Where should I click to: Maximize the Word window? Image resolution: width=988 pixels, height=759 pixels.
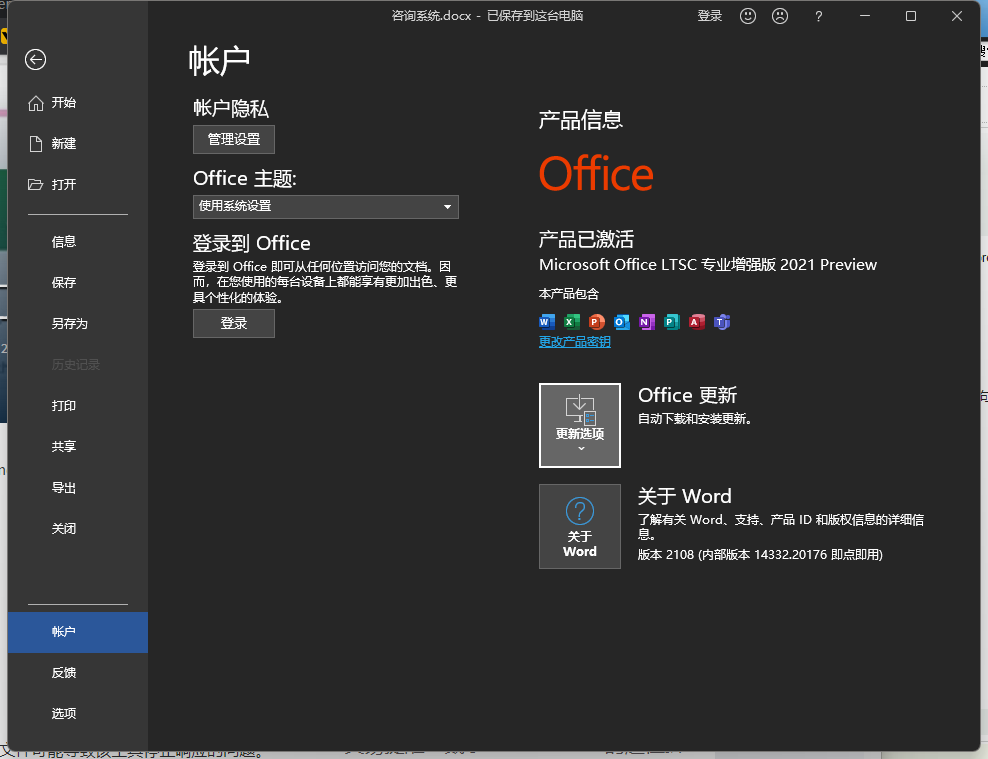click(911, 16)
